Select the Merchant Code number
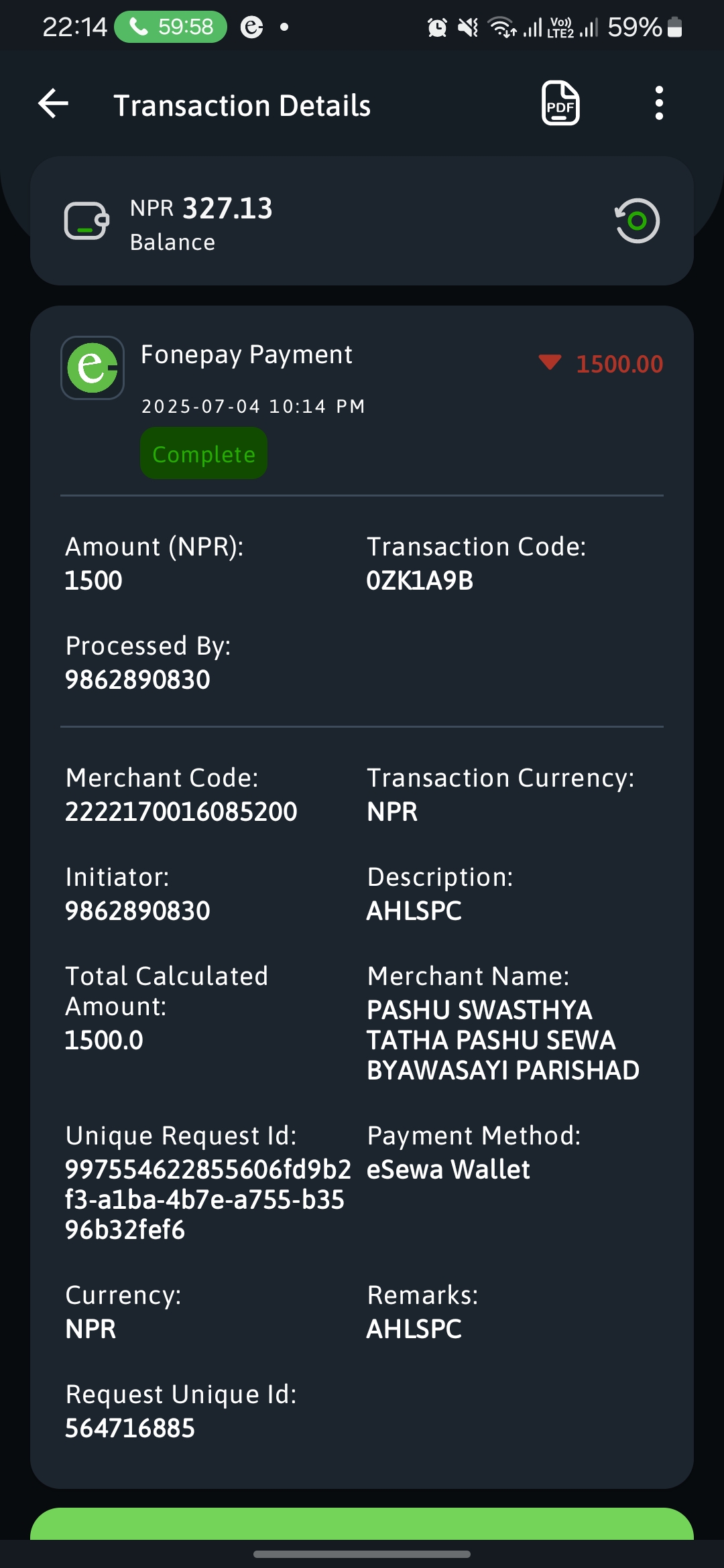The image size is (724, 1568). 181,811
